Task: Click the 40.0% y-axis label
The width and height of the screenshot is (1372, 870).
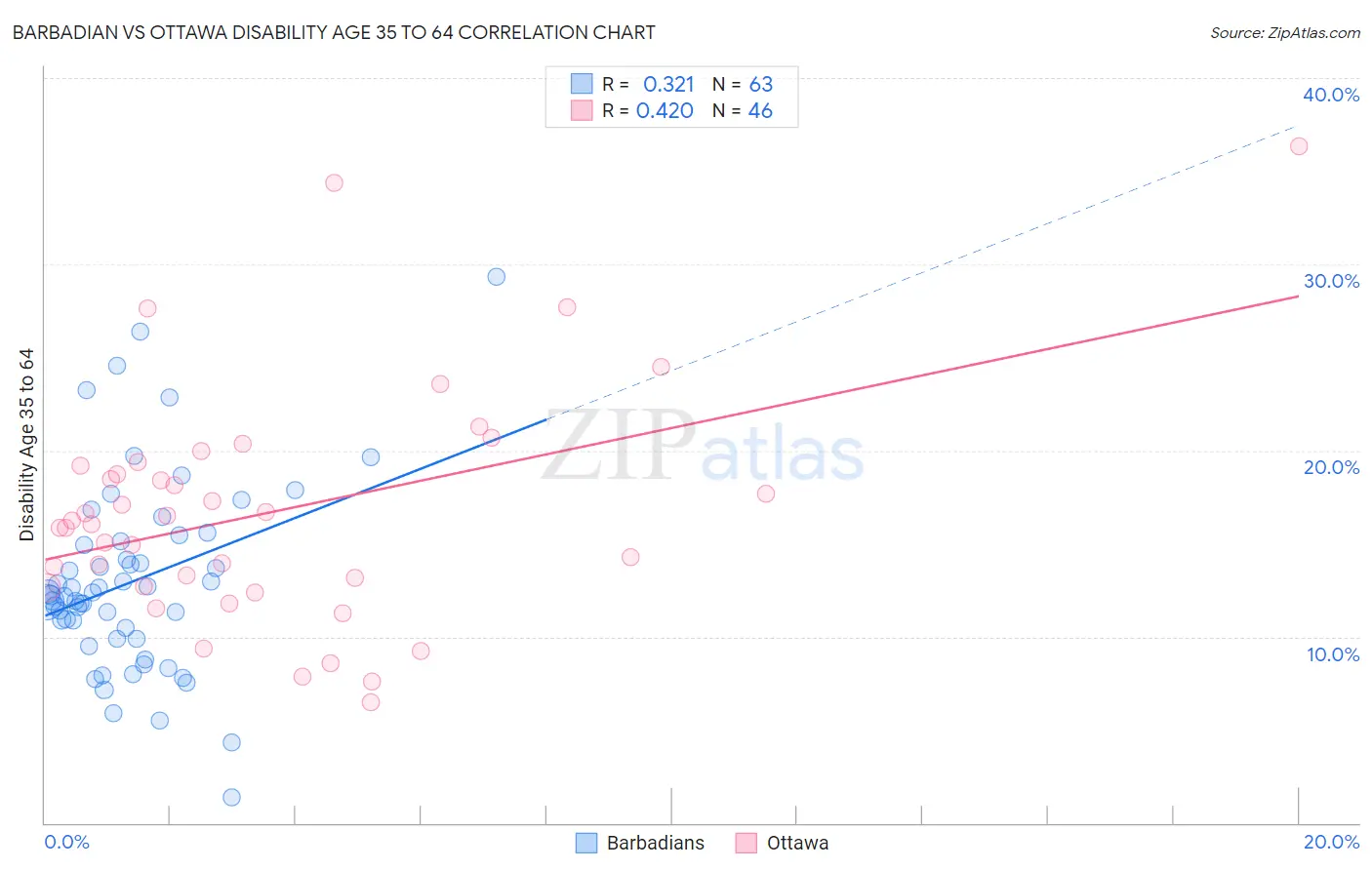Action: tap(1331, 95)
